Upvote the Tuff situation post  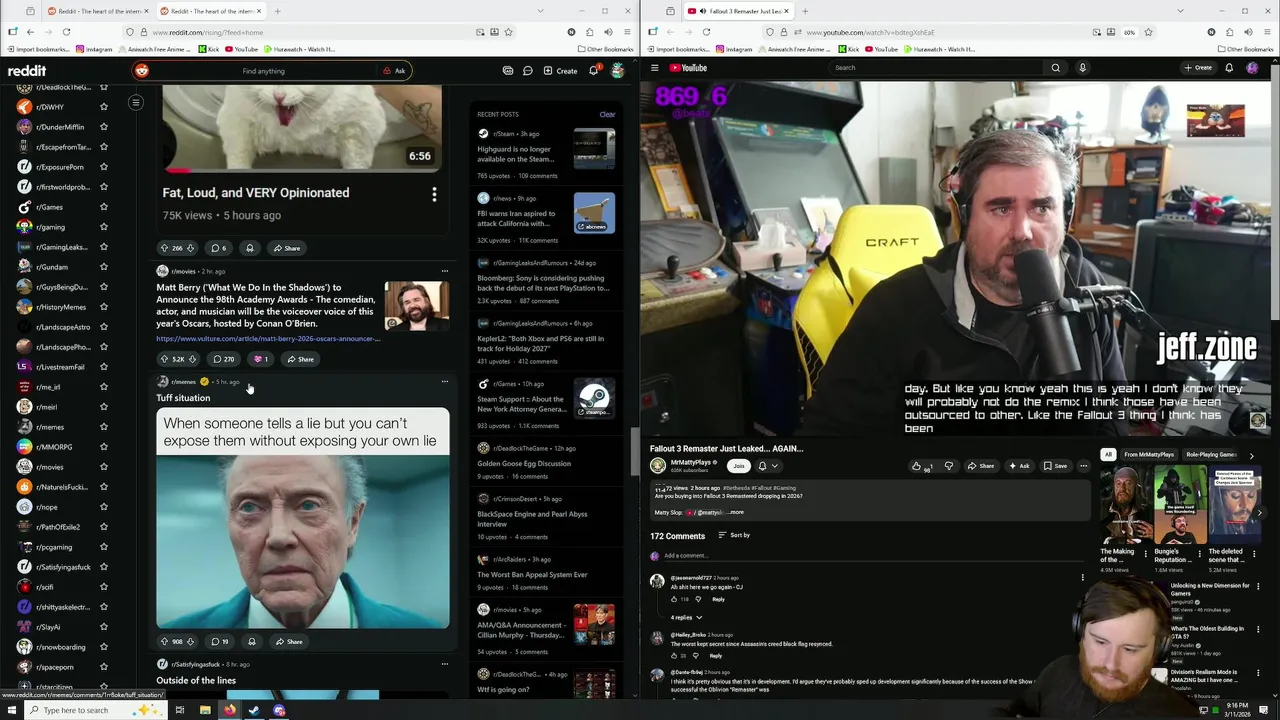tap(164, 642)
